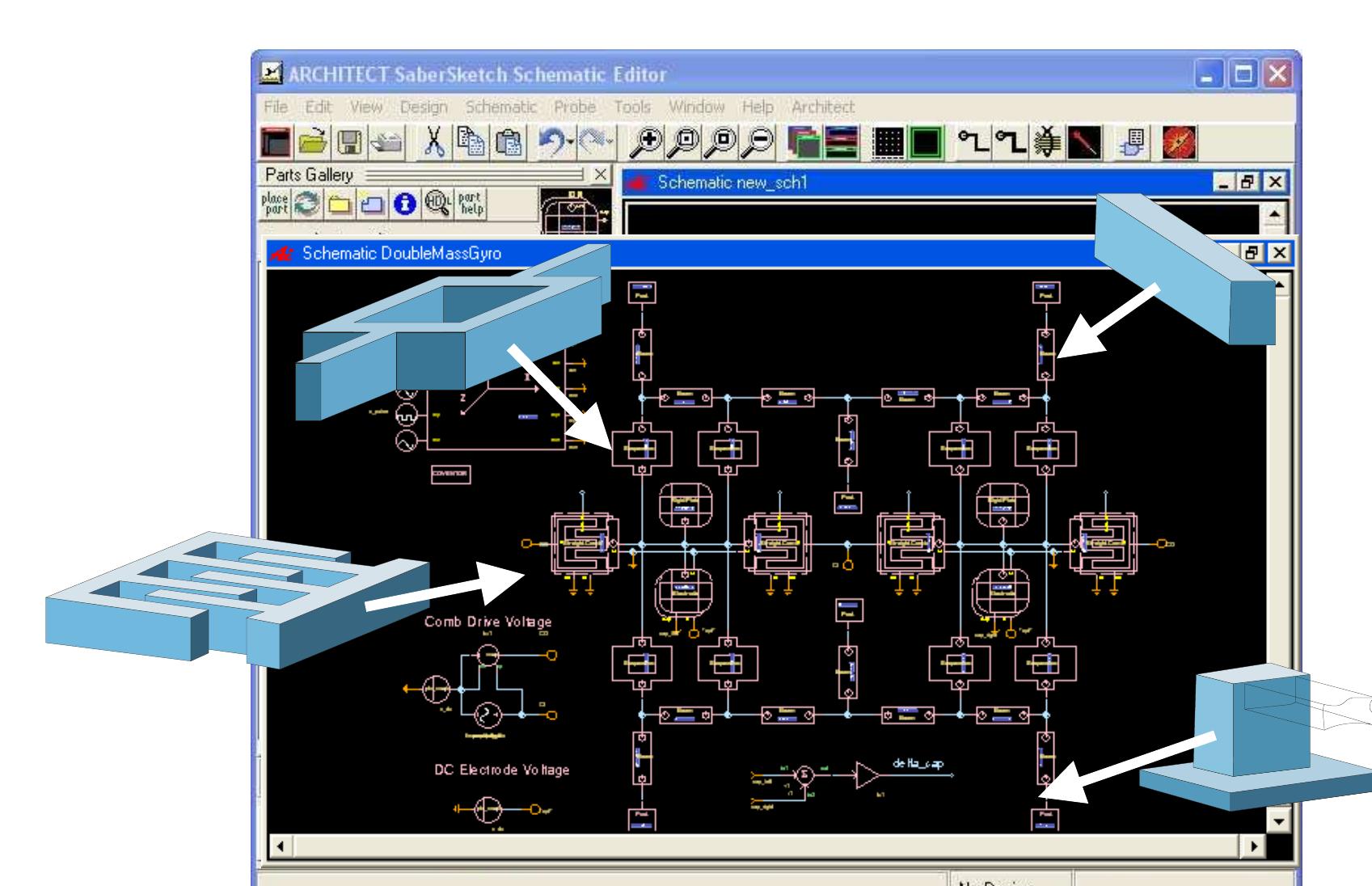Click the red compass toolbar icon

point(1177,143)
